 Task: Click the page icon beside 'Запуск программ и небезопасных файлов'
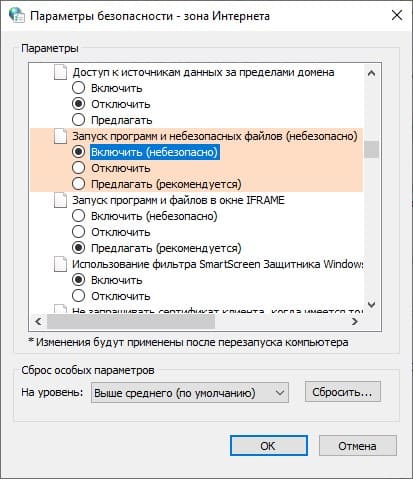[60, 136]
